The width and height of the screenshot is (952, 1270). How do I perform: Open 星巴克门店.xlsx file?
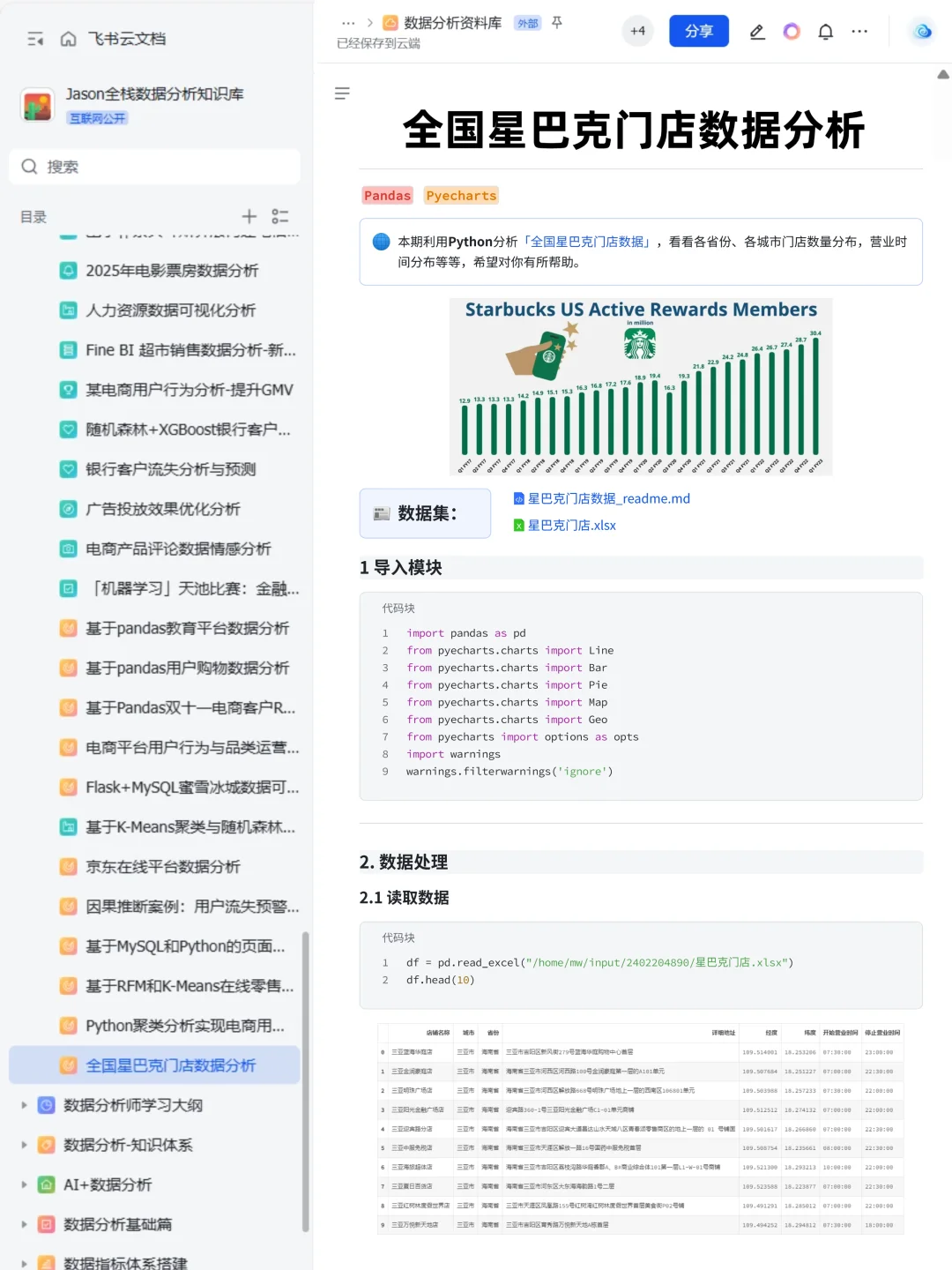click(x=565, y=526)
